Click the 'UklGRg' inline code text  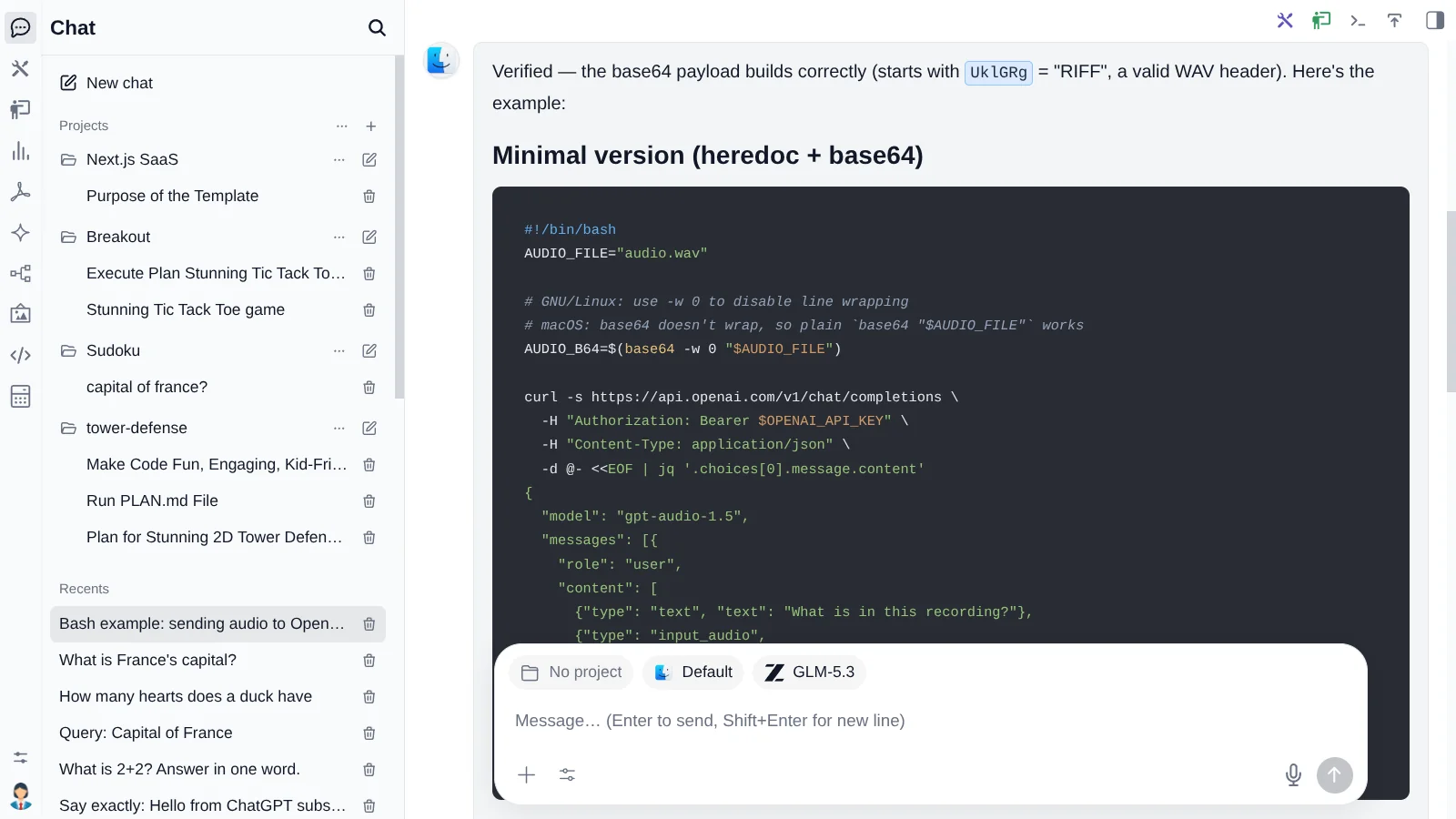pyautogui.click(x=998, y=72)
